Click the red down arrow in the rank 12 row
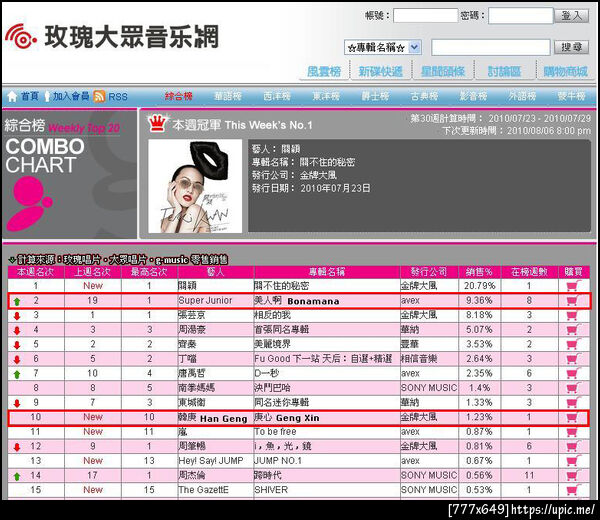This screenshot has width=600, height=520. click(x=17, y=447)
